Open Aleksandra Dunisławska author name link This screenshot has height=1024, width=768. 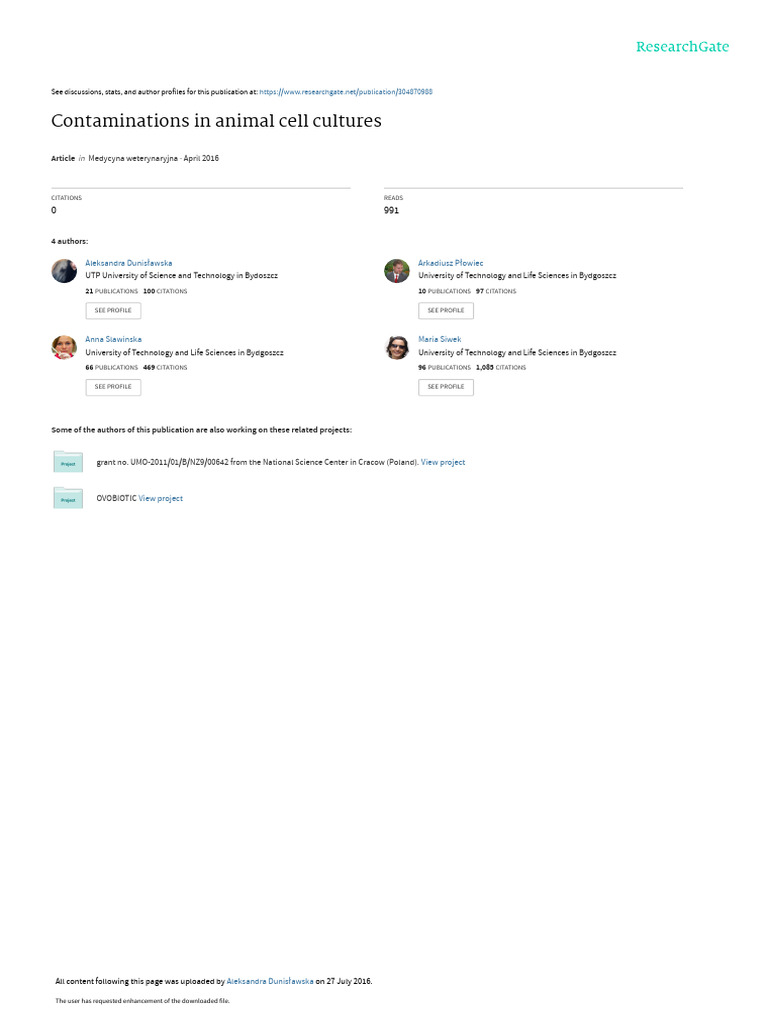[129, 263]
